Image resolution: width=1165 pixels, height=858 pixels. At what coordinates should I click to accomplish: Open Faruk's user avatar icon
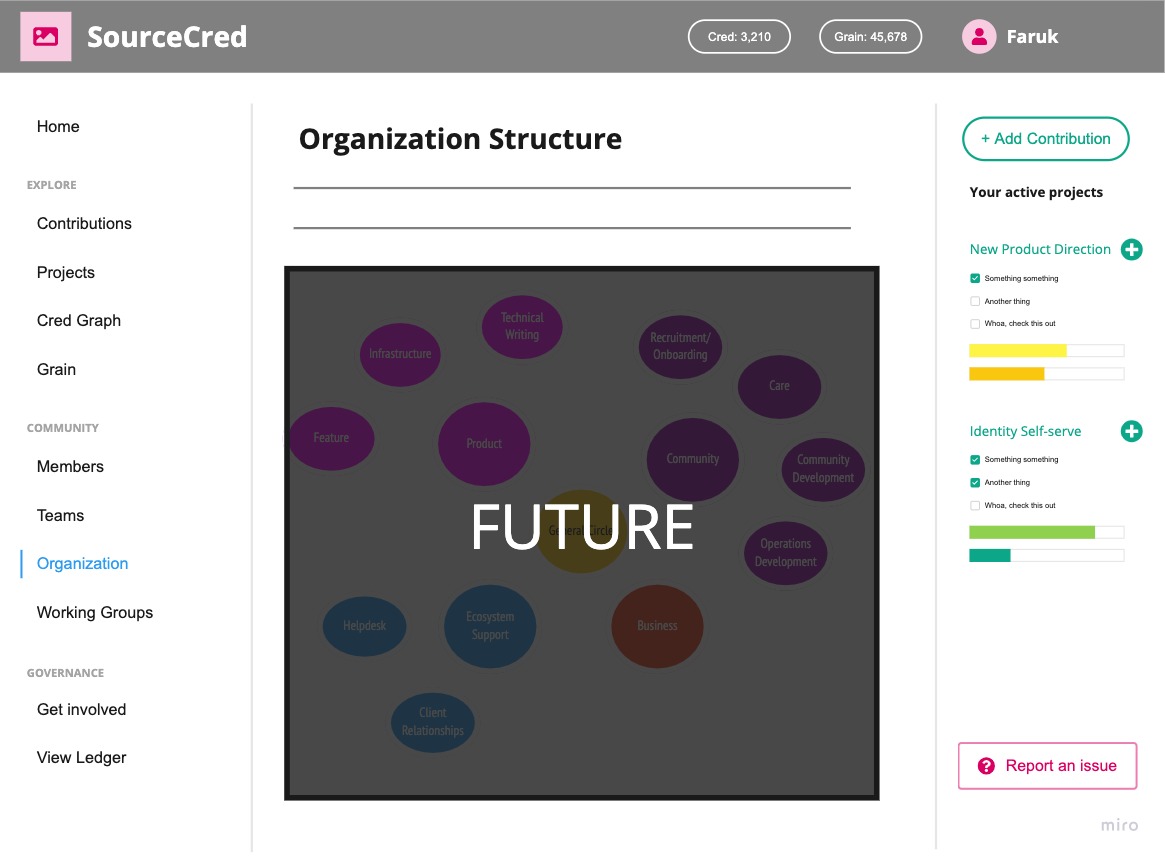click(x=979, y=36)
